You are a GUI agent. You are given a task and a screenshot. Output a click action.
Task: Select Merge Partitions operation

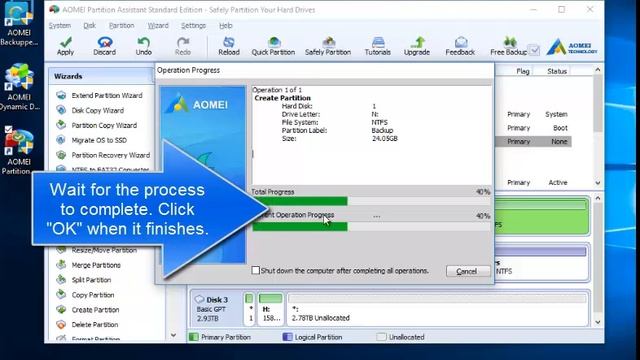pos(96,265)
